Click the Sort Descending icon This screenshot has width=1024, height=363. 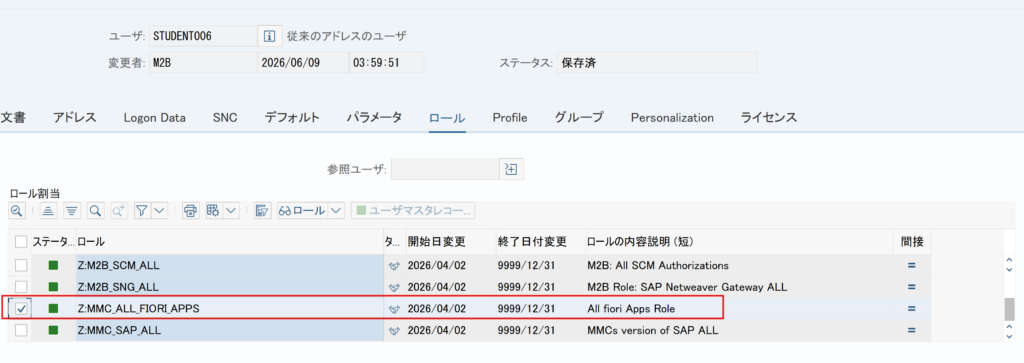point(72,210)
